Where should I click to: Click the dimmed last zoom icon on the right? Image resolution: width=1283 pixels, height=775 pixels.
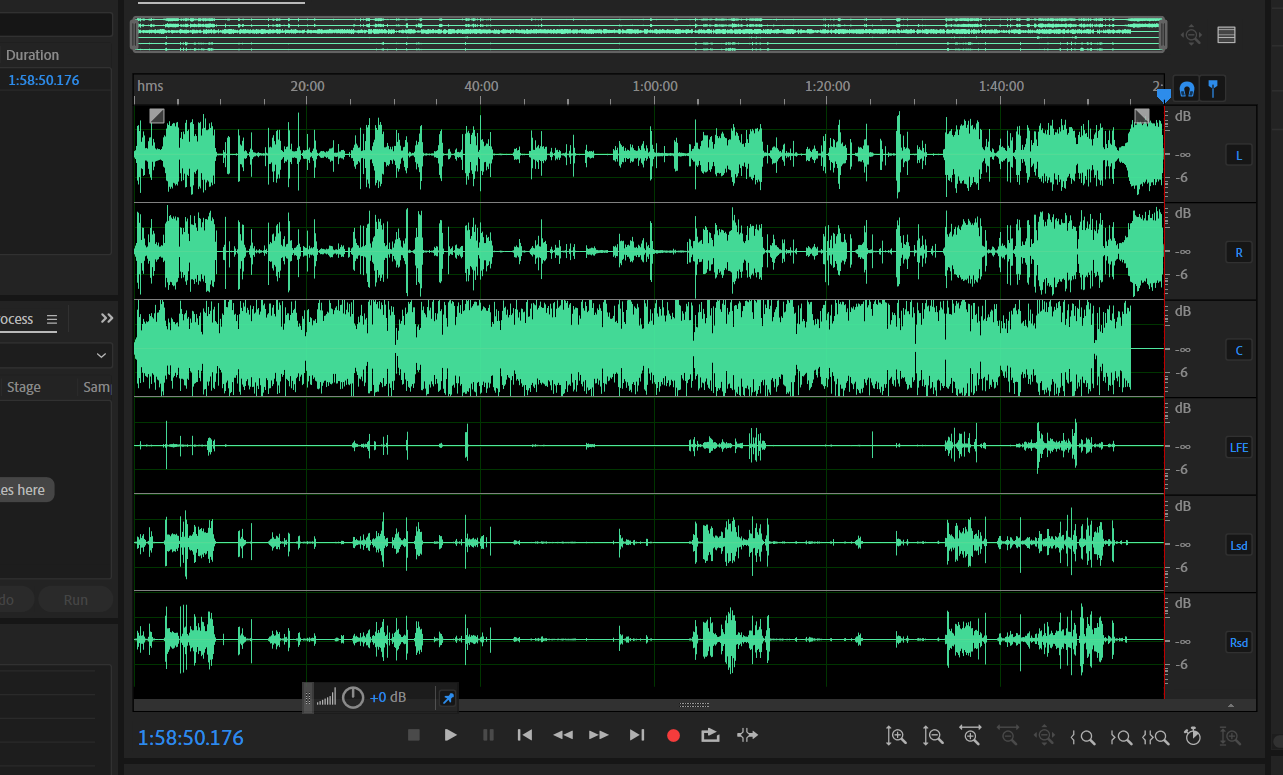point(1230,737)
